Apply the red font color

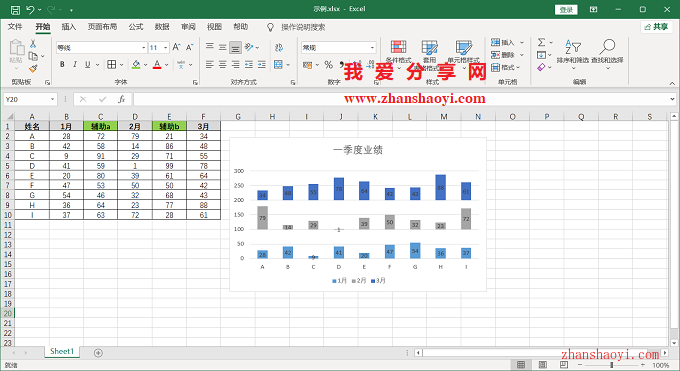click(157, 65)
